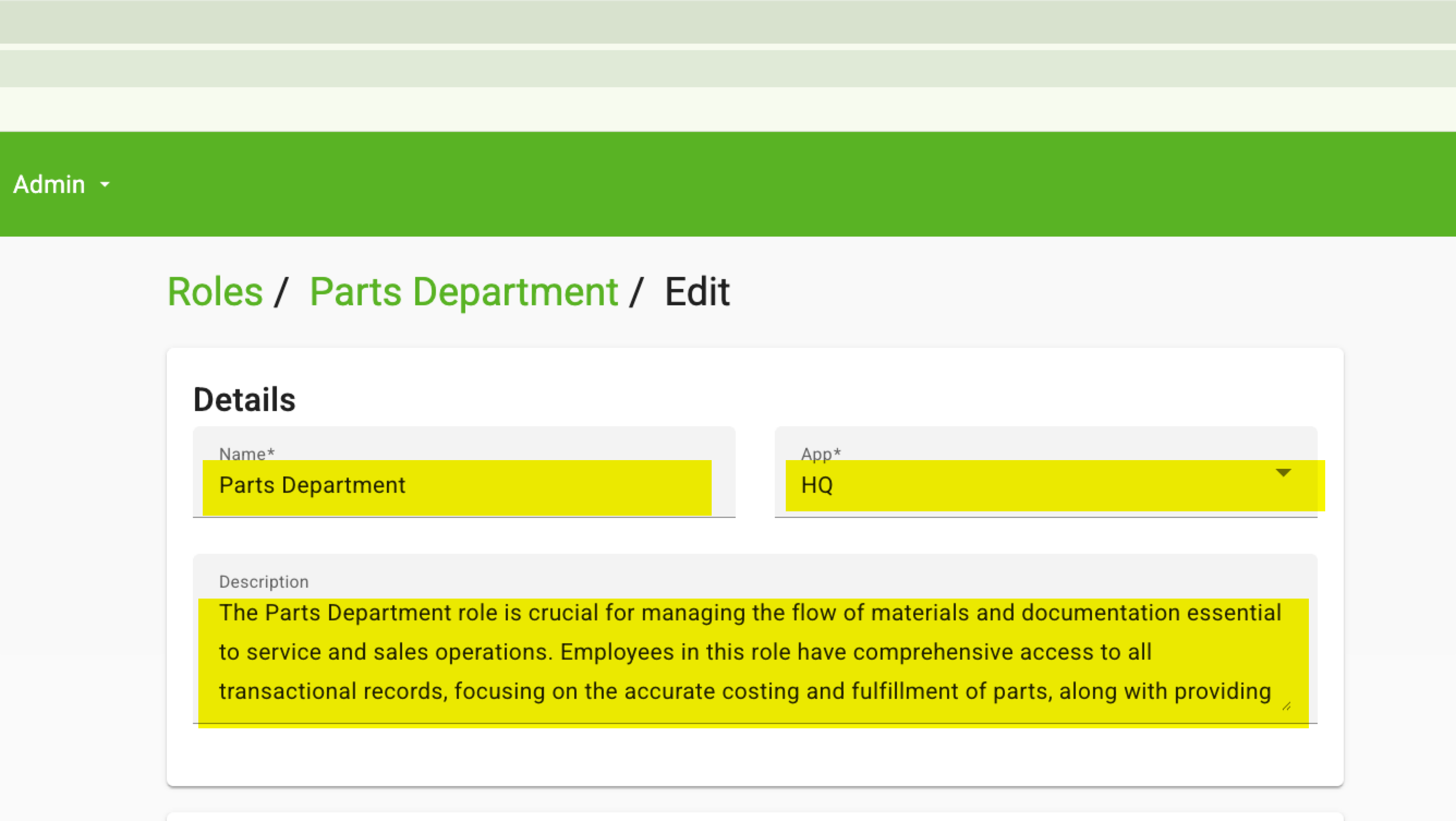Open the Admin menu in the navbar

[x=50, y=184]
